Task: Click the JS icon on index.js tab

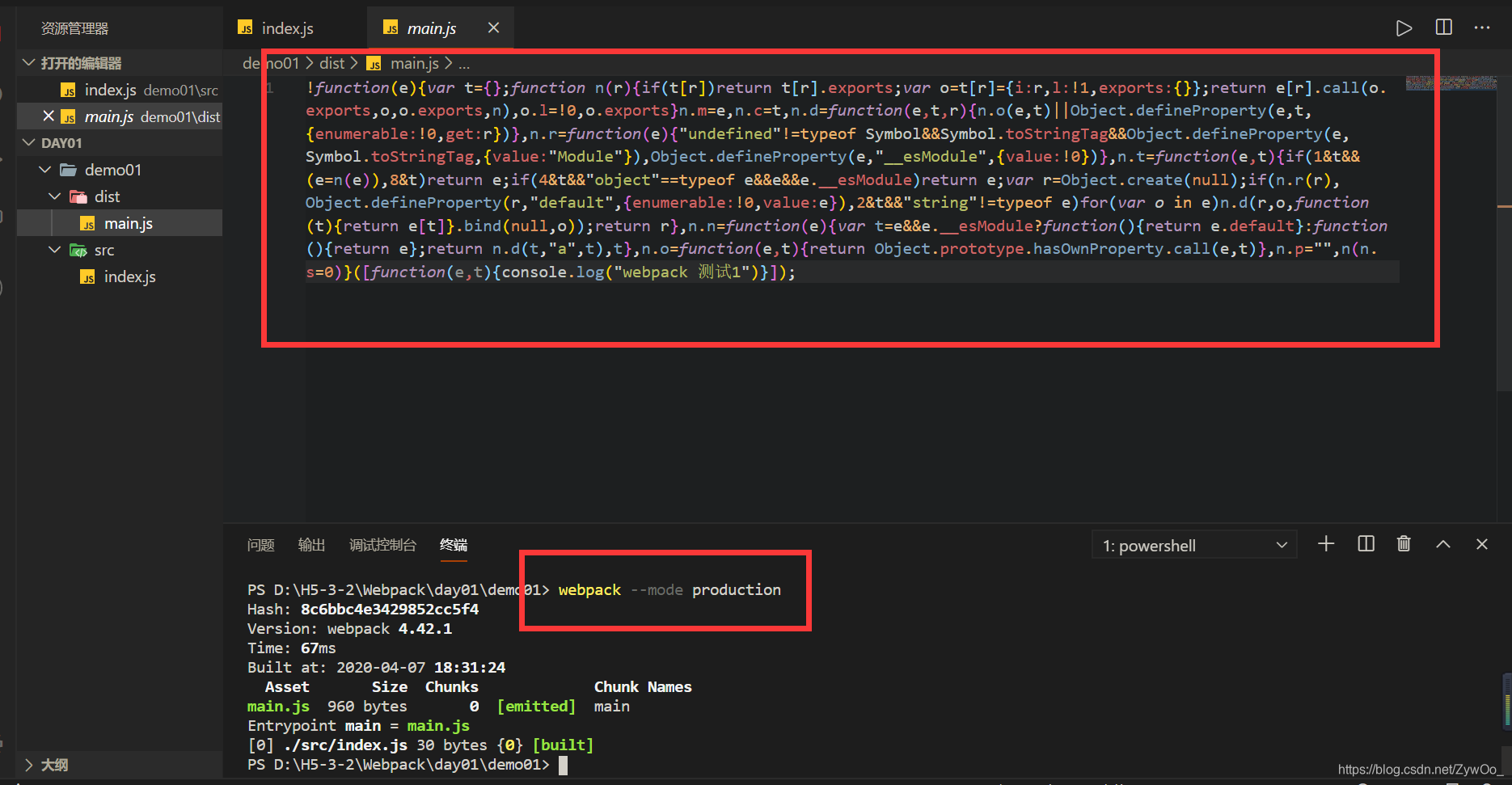Action: pyautogui.click(x=245, y=28)
